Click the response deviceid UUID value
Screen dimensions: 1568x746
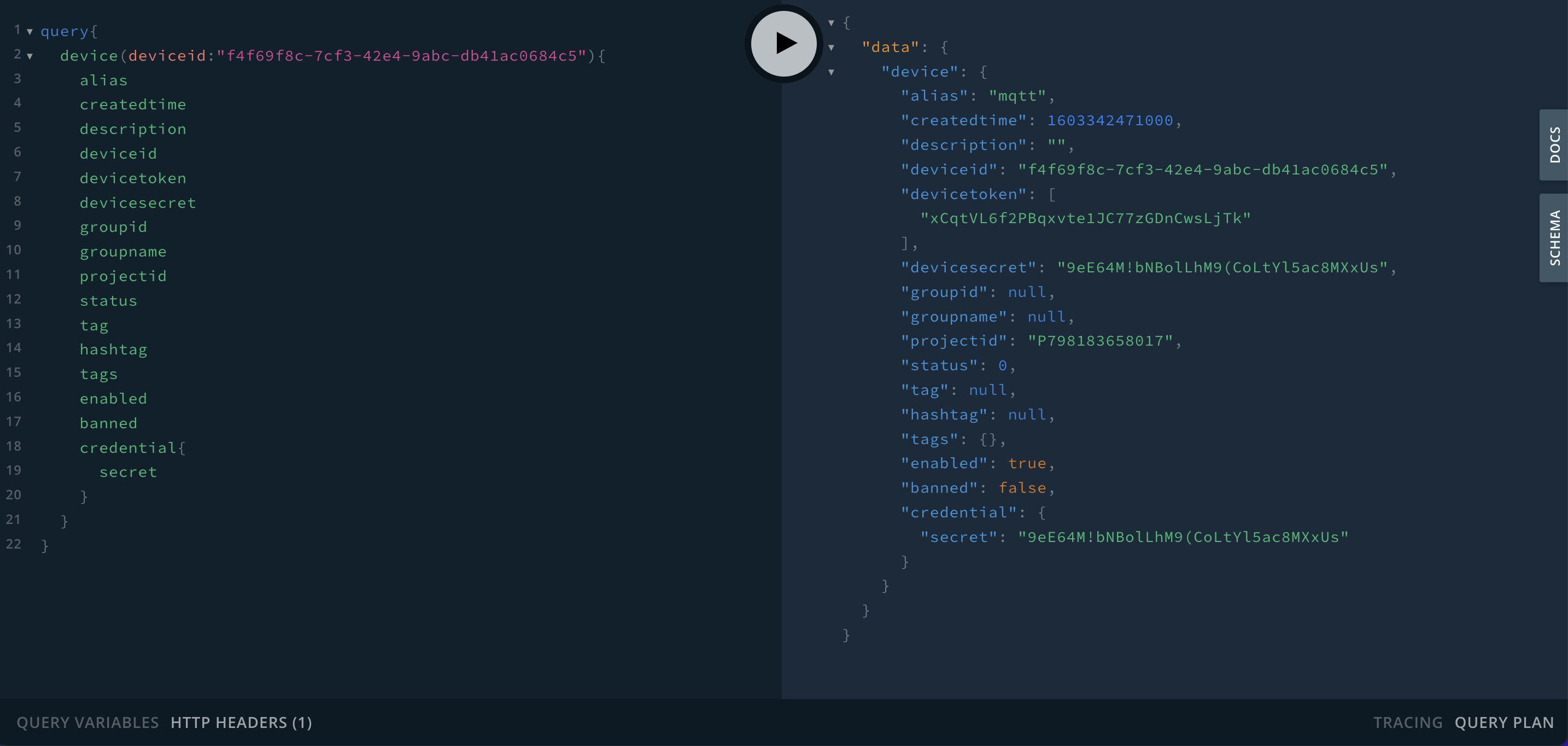pos(1203,170)
